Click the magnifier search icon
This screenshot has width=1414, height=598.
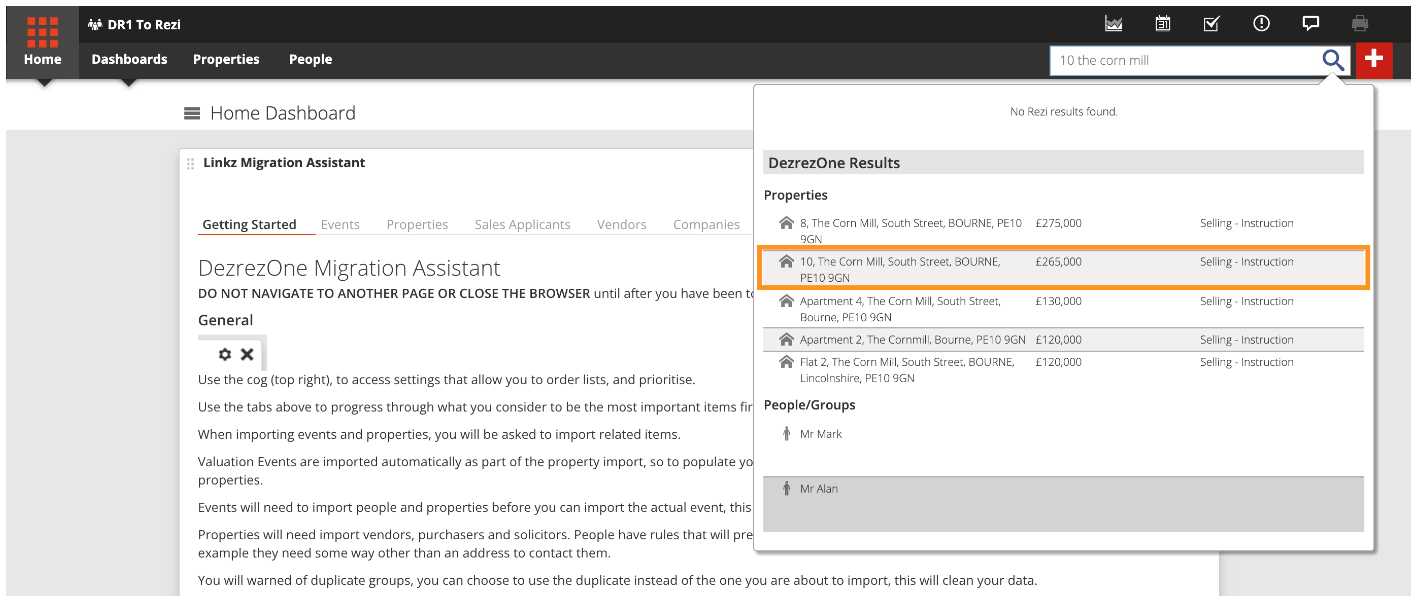[x=1333, y=60]
